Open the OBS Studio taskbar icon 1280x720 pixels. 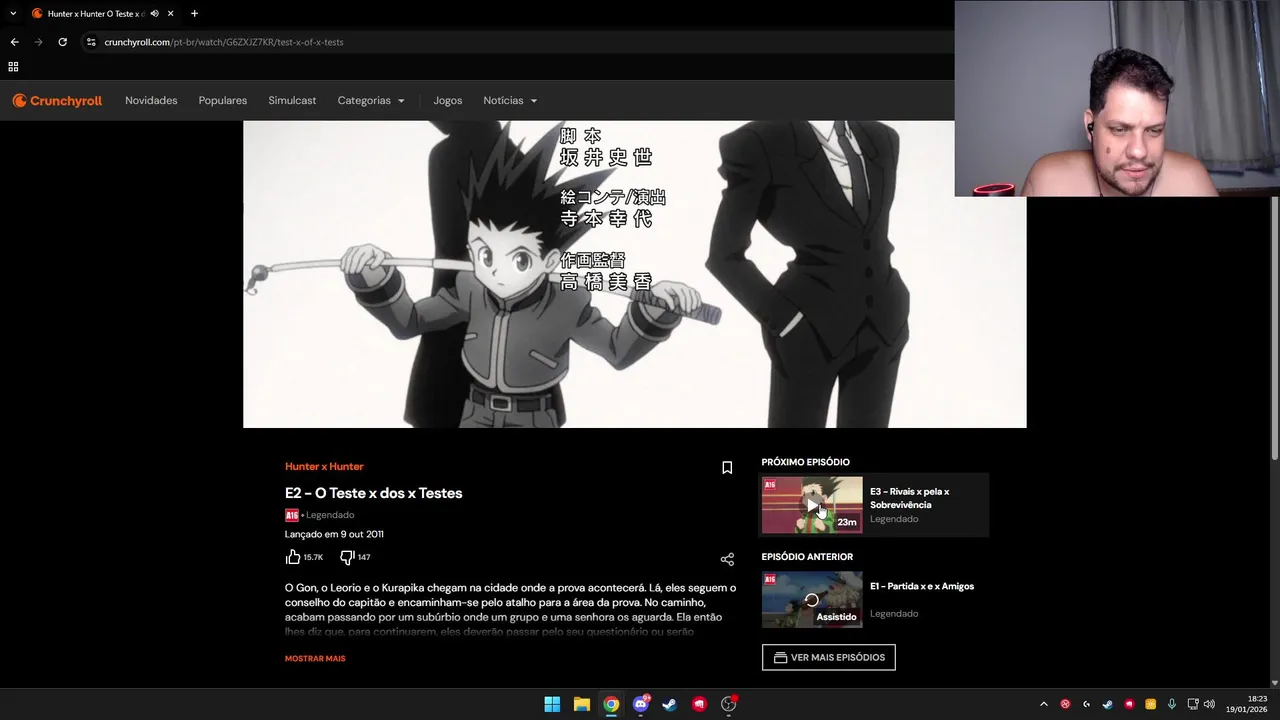click(x=729, y=704)
